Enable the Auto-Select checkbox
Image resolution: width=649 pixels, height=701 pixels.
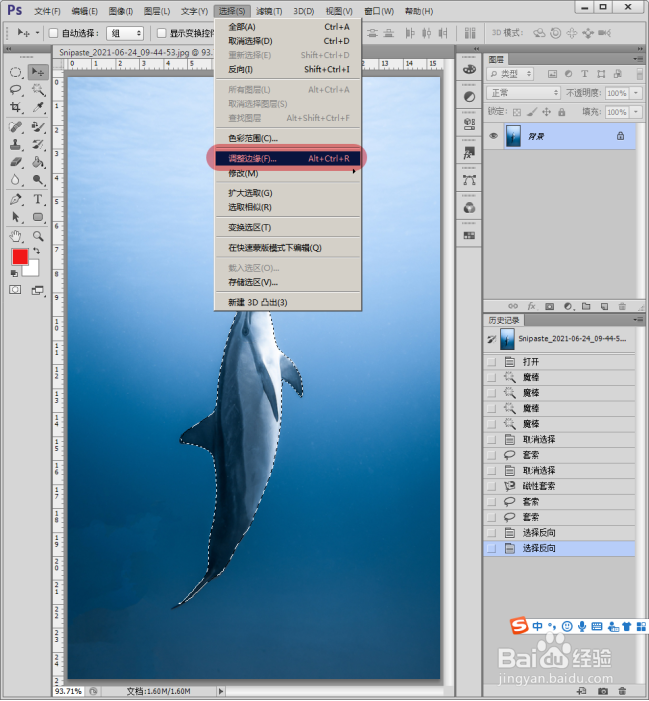click(53, 33)
